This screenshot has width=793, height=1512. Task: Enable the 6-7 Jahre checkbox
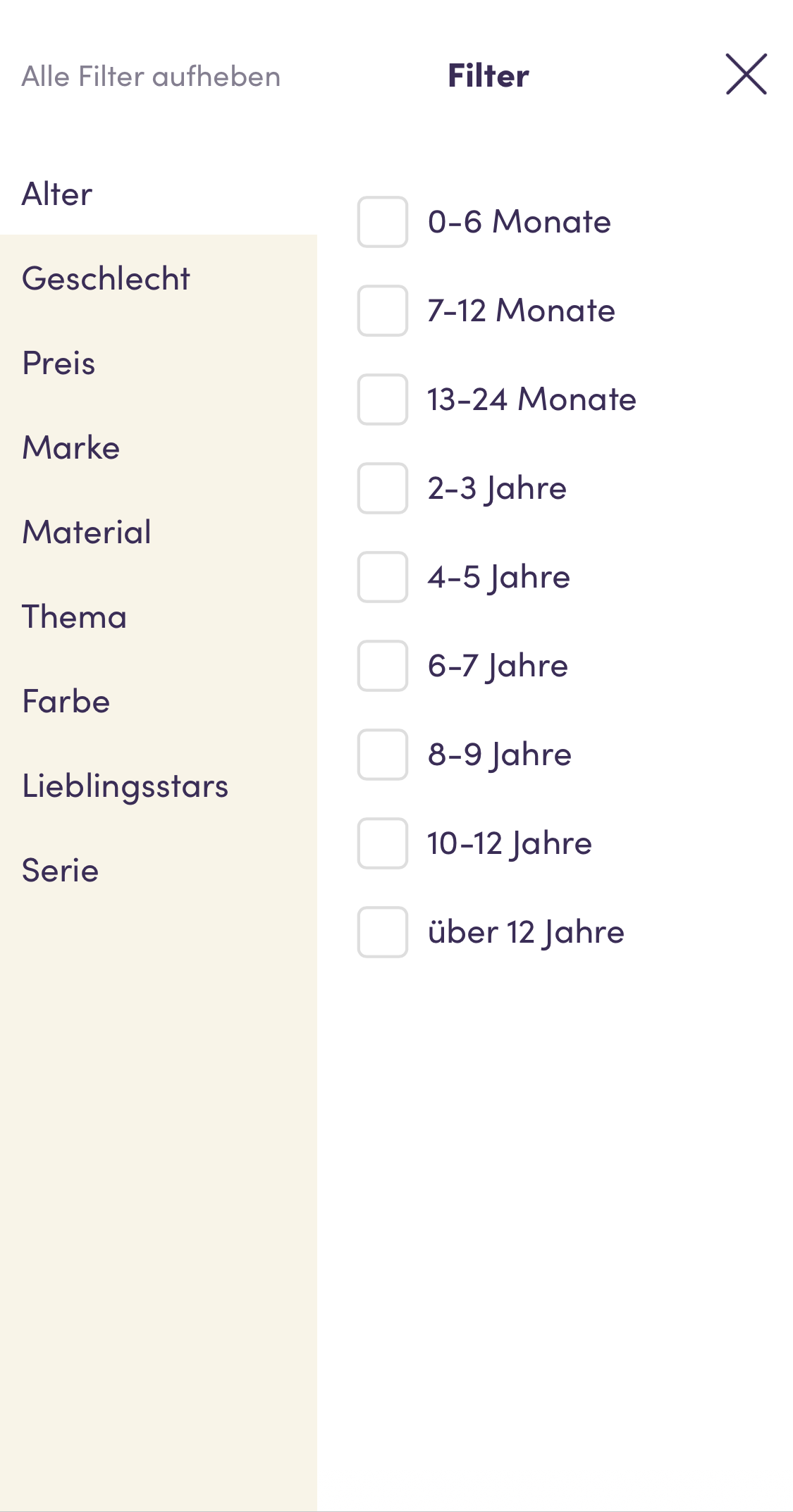(x=382, y=666)
